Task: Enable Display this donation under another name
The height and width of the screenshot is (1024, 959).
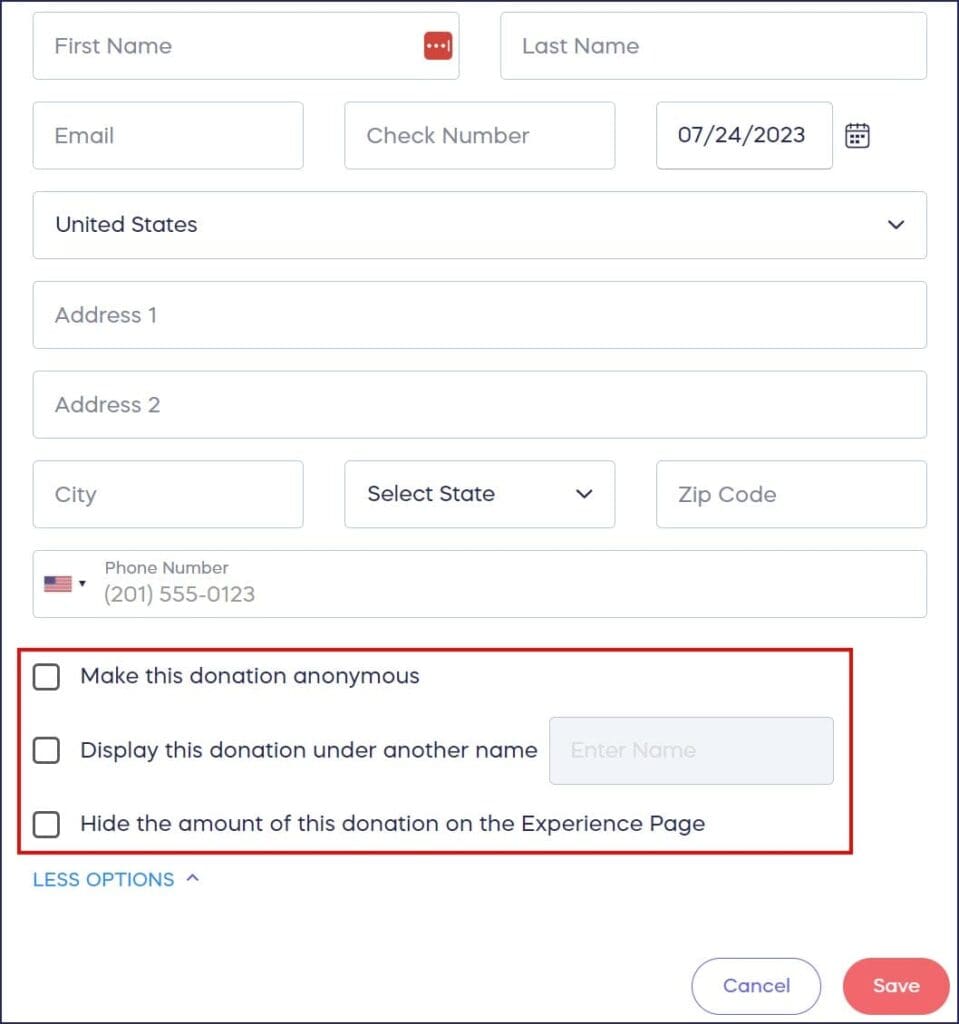Action: [x=46, y=750]
